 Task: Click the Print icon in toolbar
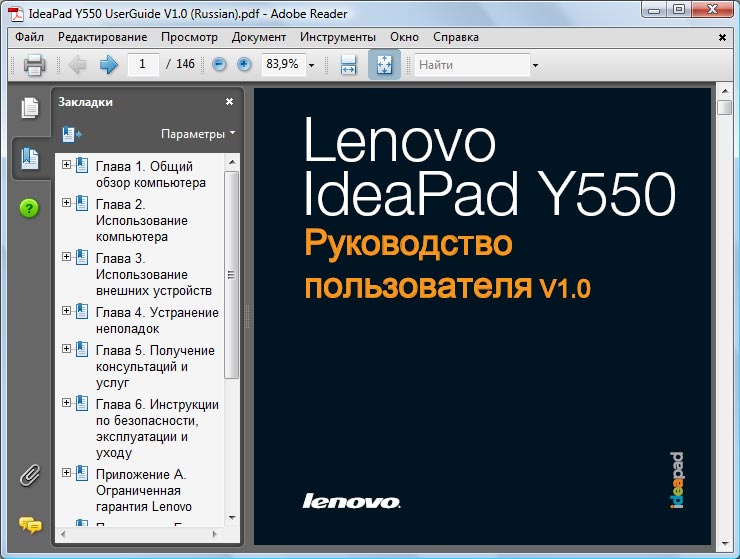point(34,65)
